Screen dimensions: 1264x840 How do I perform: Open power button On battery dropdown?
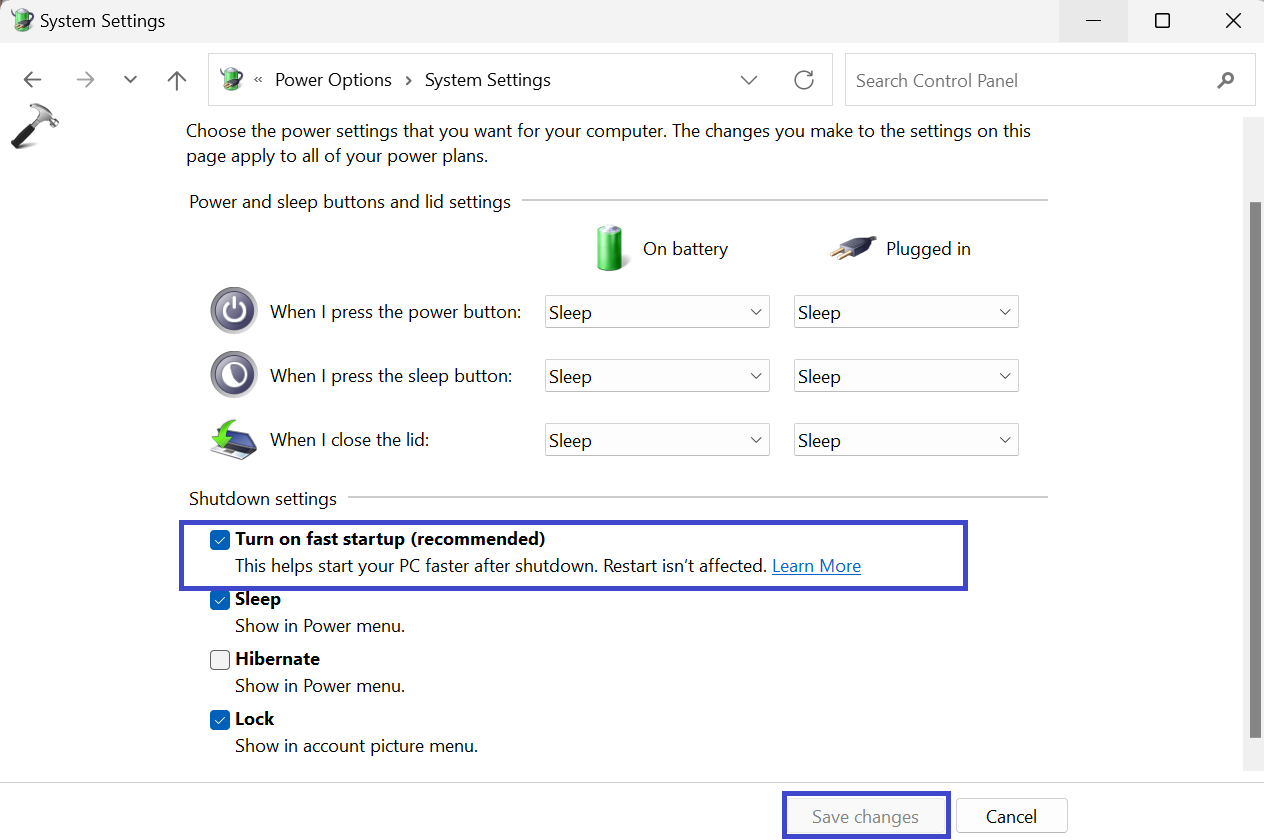657,312
